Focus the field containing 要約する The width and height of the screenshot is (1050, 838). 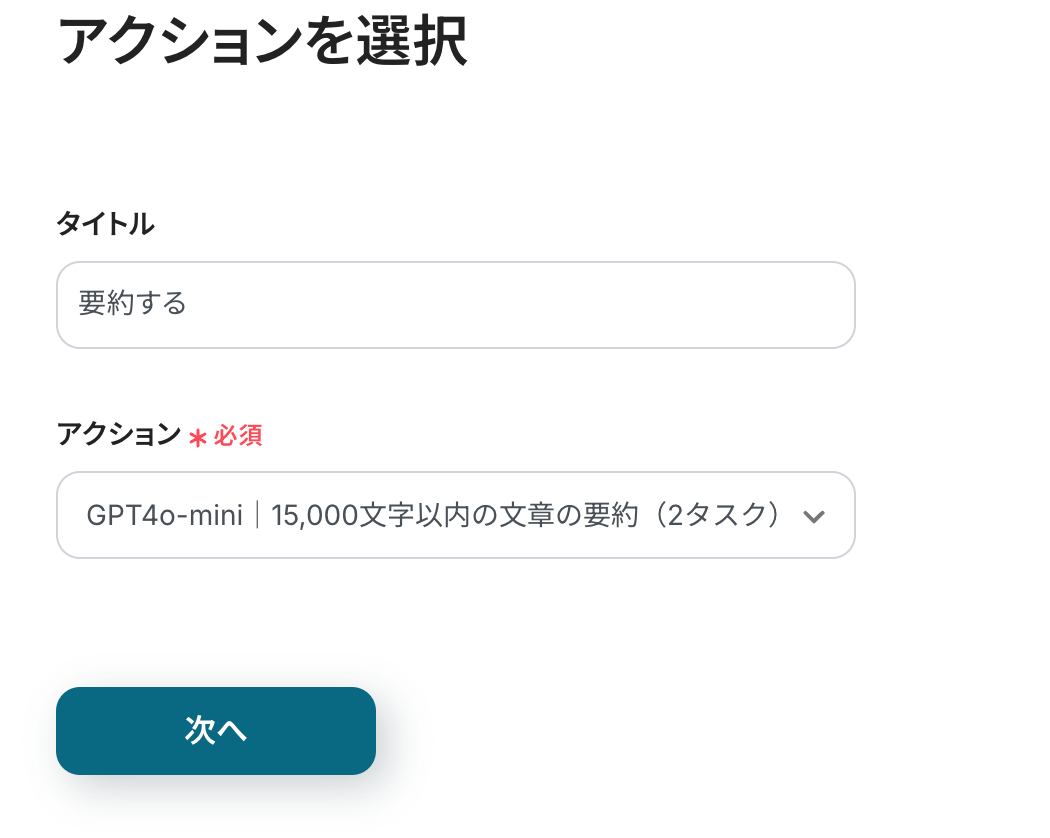pyautogui.click(x=455, y=305)
